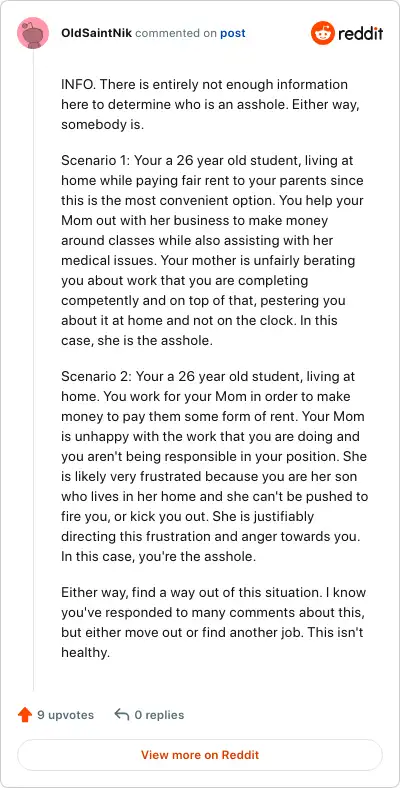This screenshot has width=400, height=788.
Task: Click the "View more on Reddit" button
Action: 200,755
